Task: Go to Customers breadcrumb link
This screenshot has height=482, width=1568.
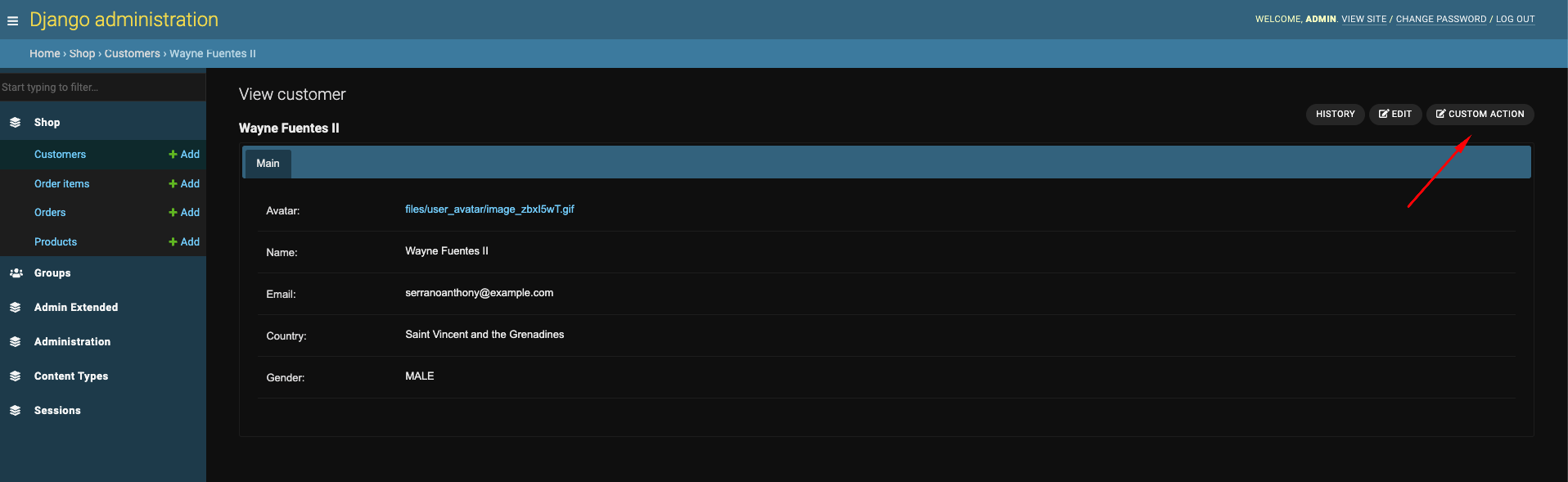Action: [132, 54]
